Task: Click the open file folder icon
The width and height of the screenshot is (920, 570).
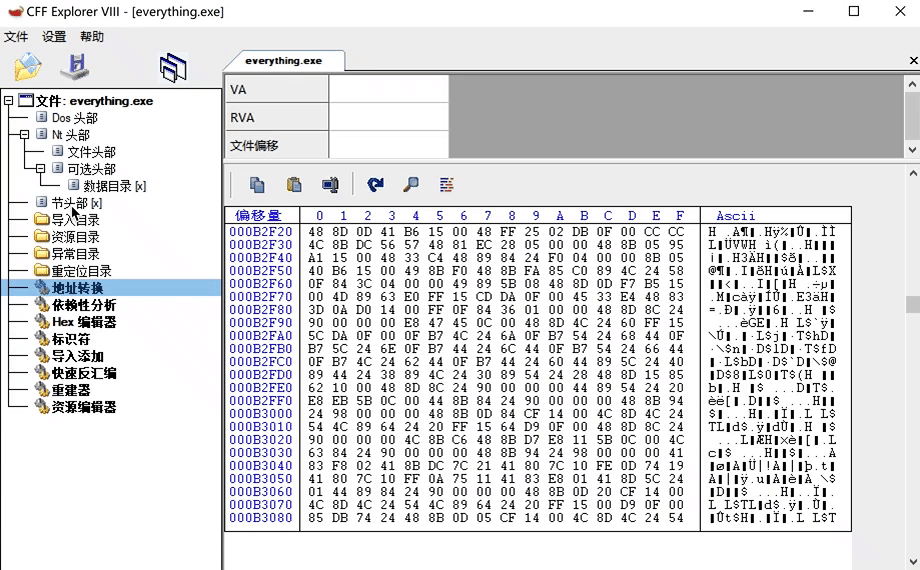Action: [27, 67]
